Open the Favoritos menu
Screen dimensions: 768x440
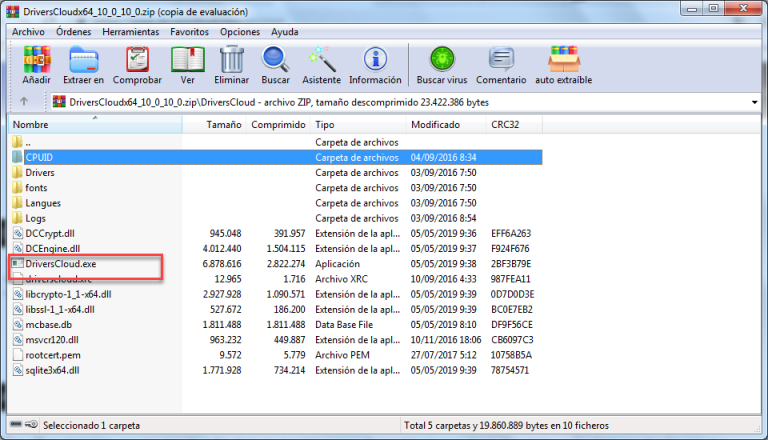pos(189,32)
